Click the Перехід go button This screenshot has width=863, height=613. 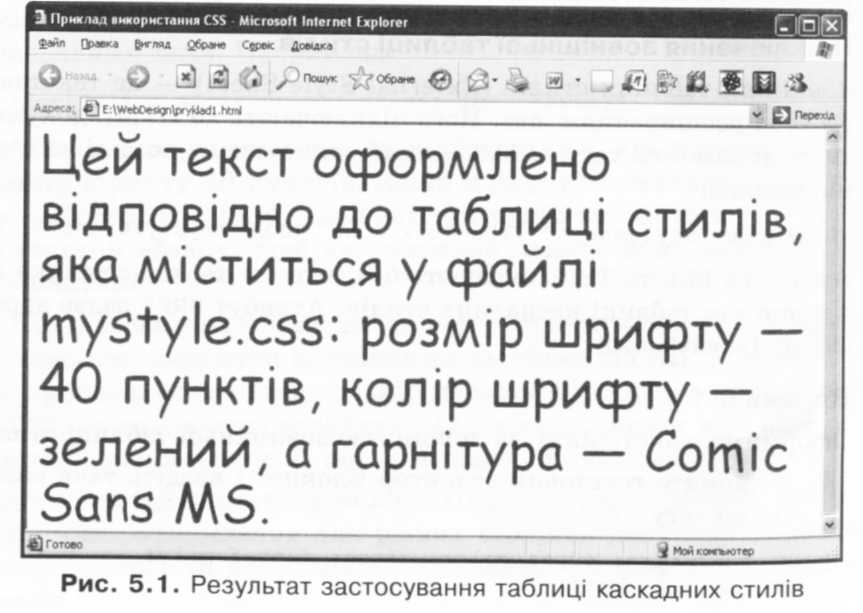pyautogui.click(x=804, y=116)
